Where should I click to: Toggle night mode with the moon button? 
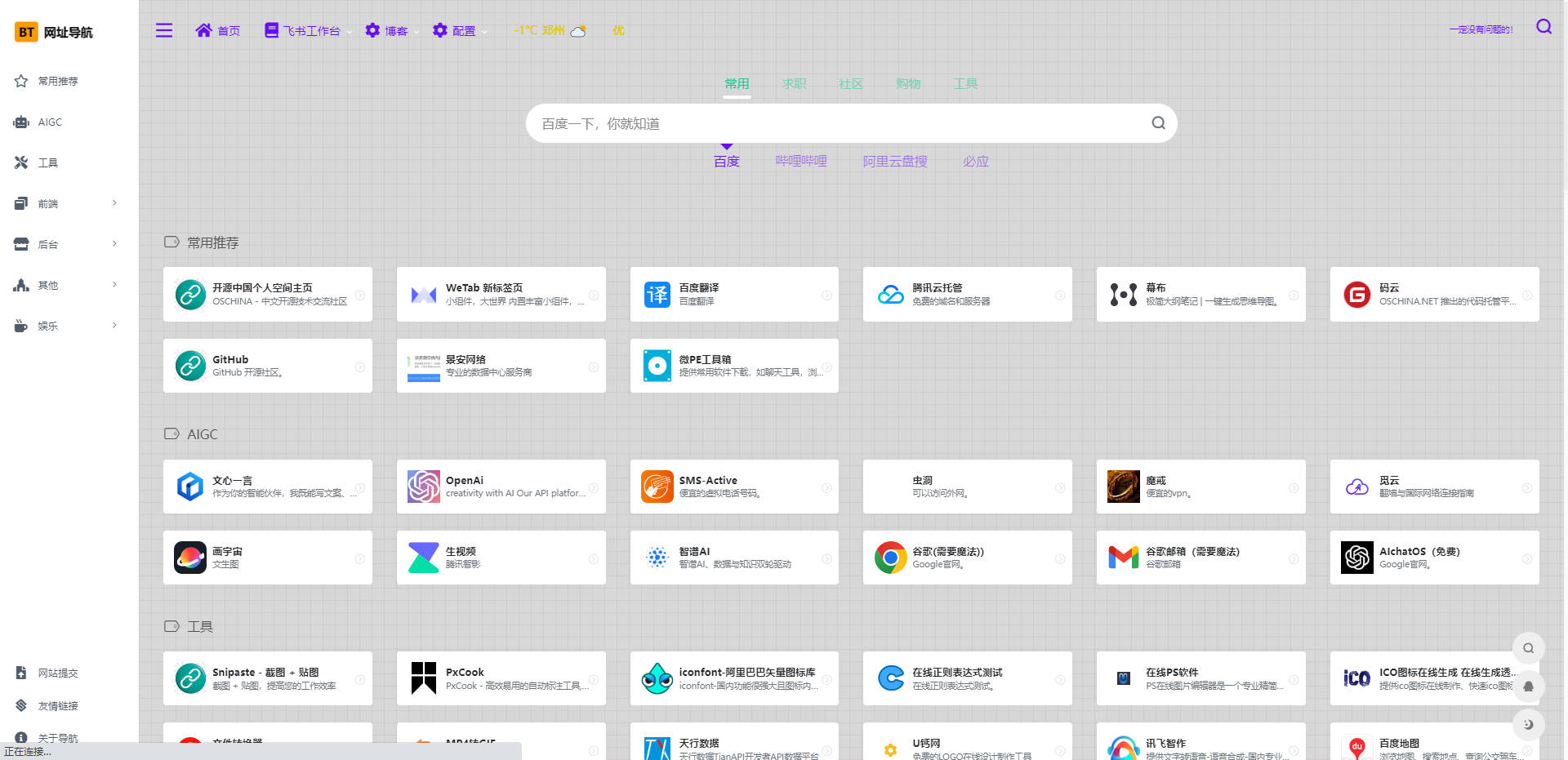pos(1528,724)
